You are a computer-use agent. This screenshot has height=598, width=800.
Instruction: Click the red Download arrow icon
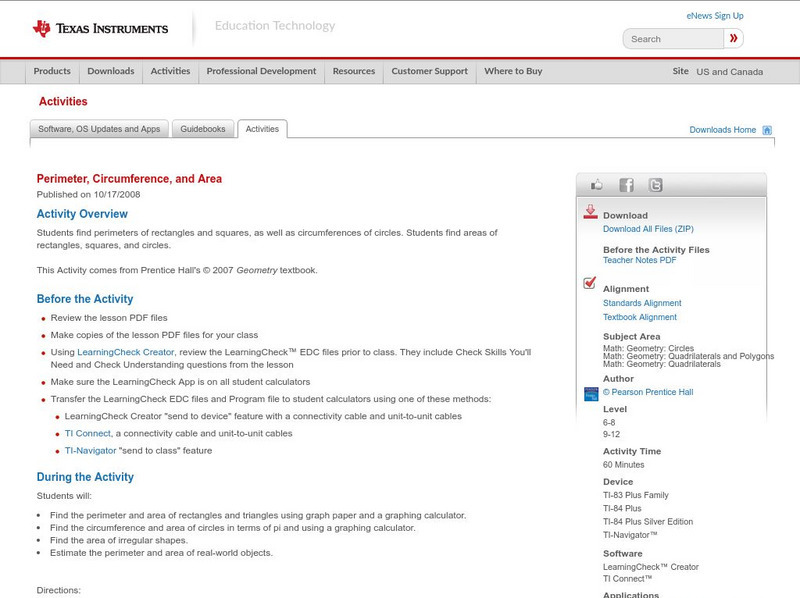coord(590,212)
